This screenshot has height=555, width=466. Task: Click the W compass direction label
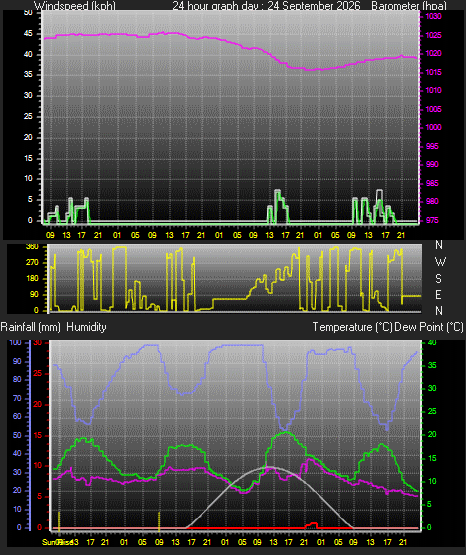(x=440, y=262)
